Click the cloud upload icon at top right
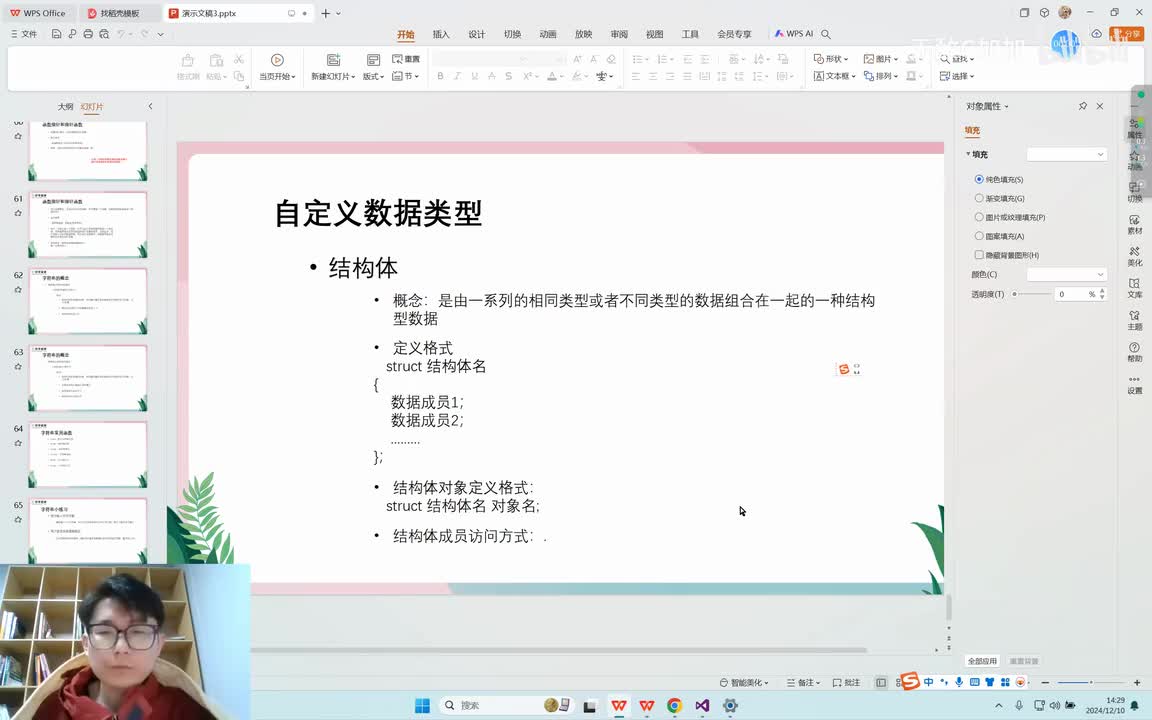The width and height of the screenshot is (1152, 720). [x=1096, y=34]
